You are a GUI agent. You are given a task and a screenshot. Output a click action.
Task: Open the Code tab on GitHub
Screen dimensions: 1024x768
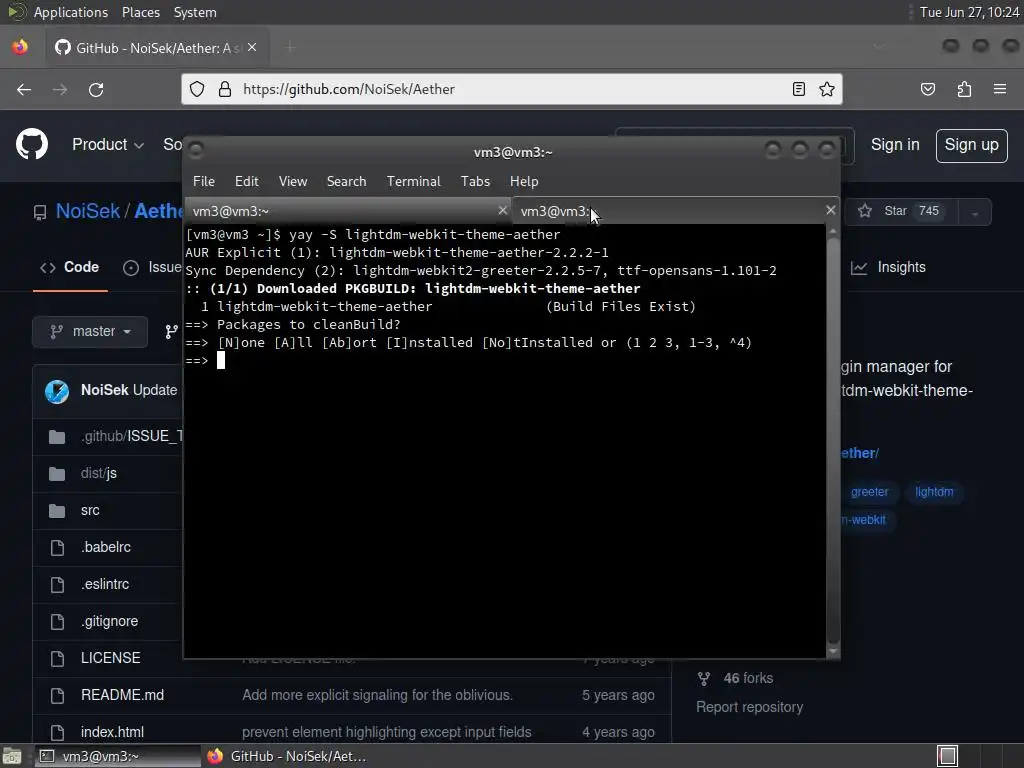tap(70, 267)
